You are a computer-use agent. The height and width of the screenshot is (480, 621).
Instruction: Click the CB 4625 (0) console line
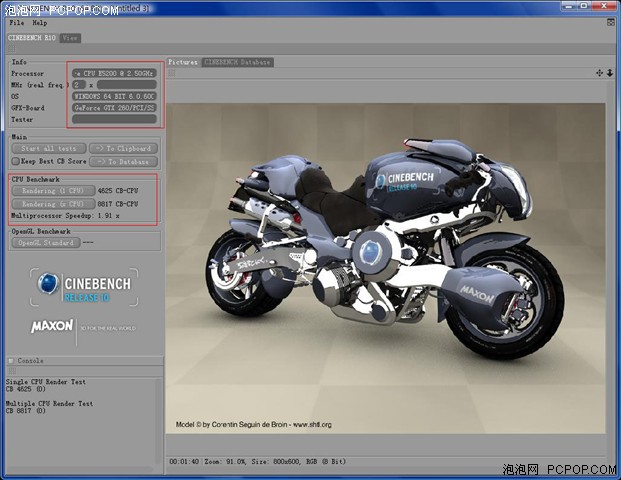pyautogui.click(x=26, y=389)
